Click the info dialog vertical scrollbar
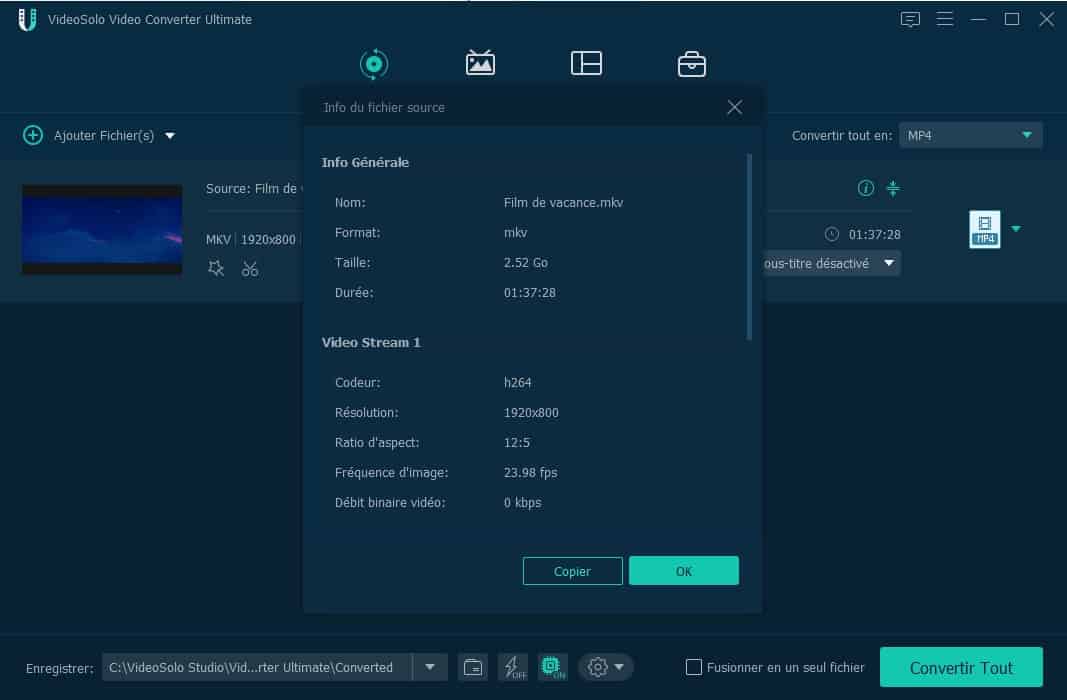1067x700 pixels. (749, 246)
